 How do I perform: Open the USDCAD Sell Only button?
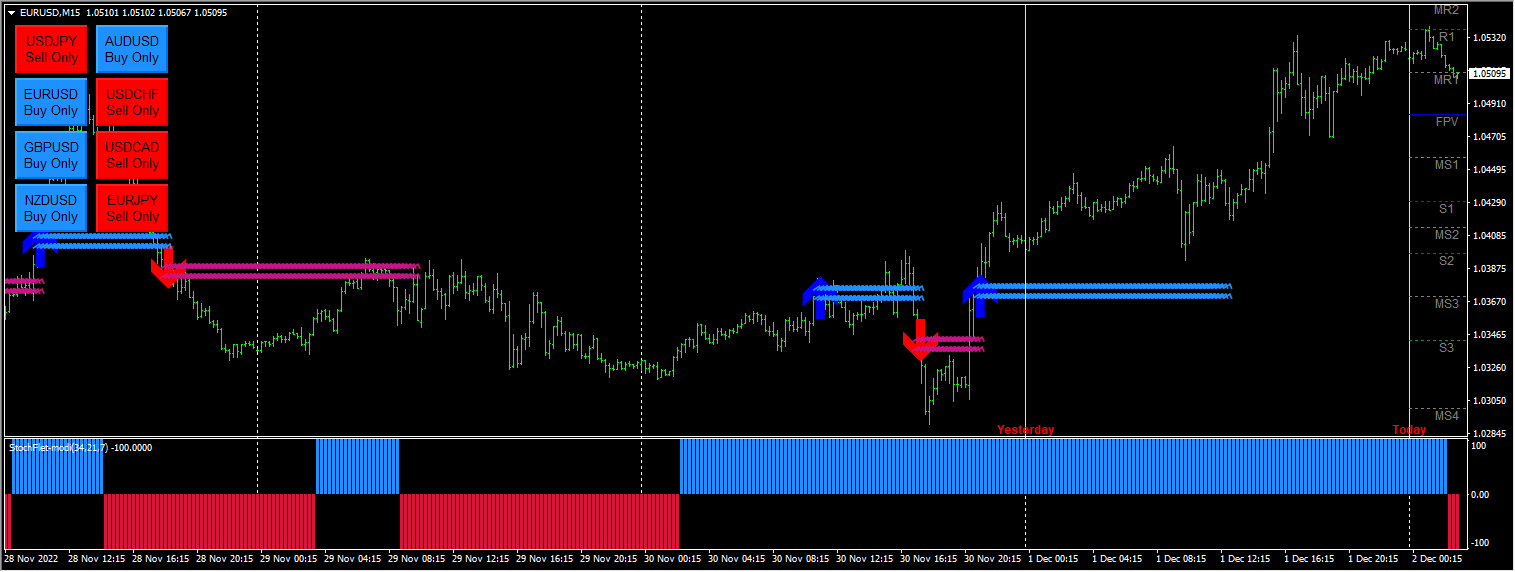(x=132, y=155)
